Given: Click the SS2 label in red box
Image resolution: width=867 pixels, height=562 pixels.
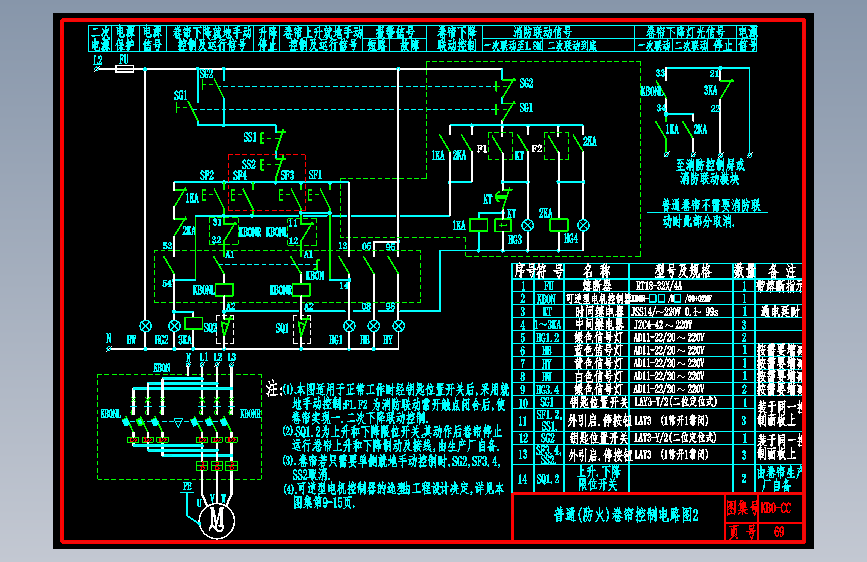Looking at the screenshot, I should pyautogui.click(x=249, y=164).
